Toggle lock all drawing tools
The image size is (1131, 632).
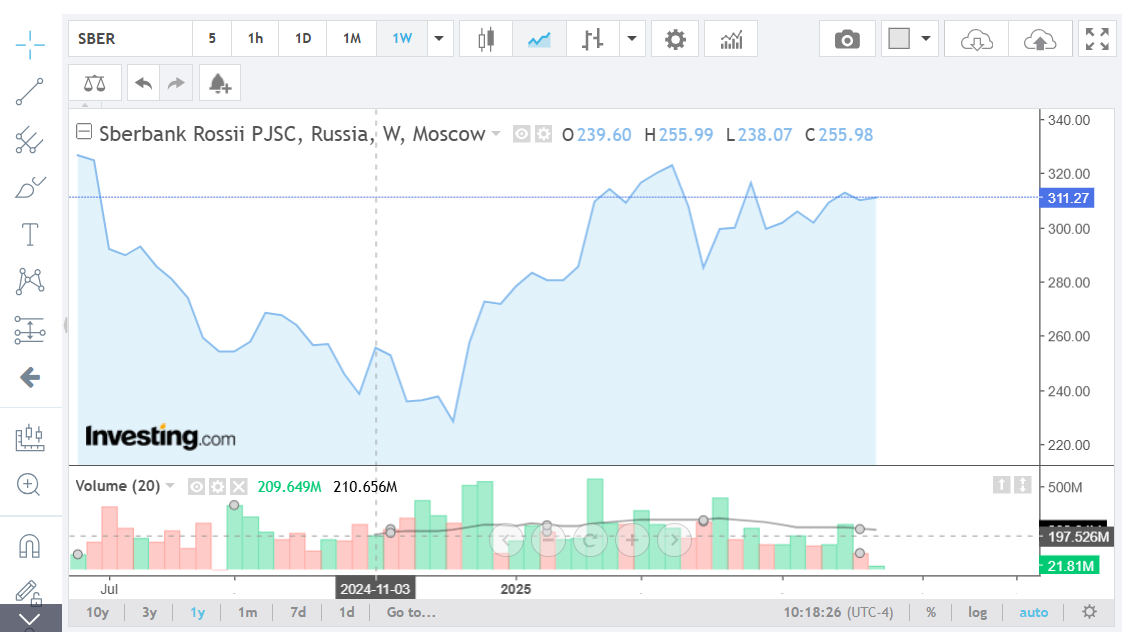click(x=30, y=592)
